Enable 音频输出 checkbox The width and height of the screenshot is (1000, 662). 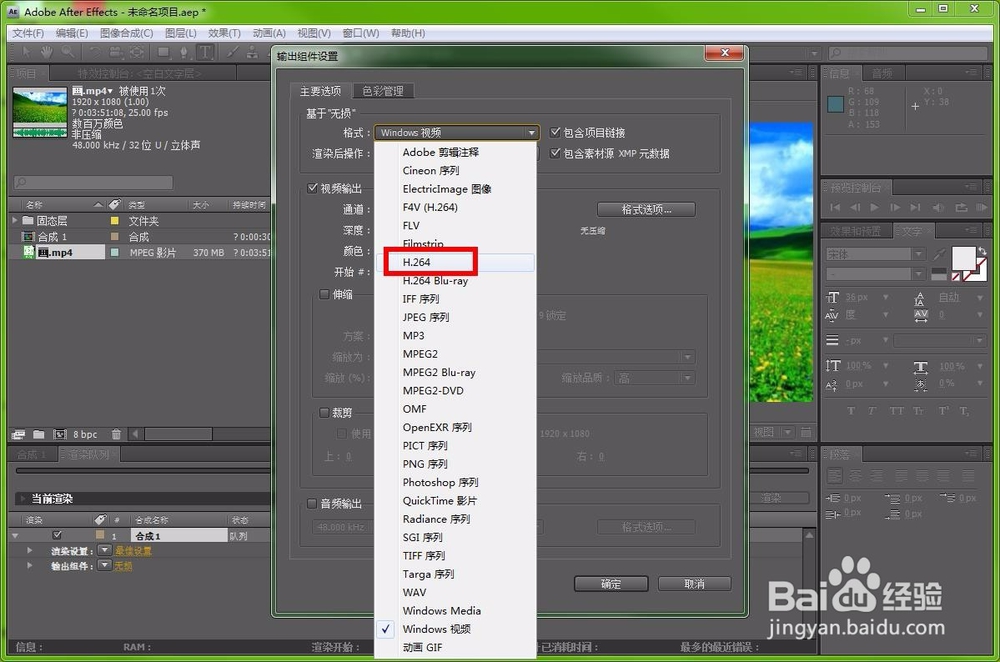312,503
